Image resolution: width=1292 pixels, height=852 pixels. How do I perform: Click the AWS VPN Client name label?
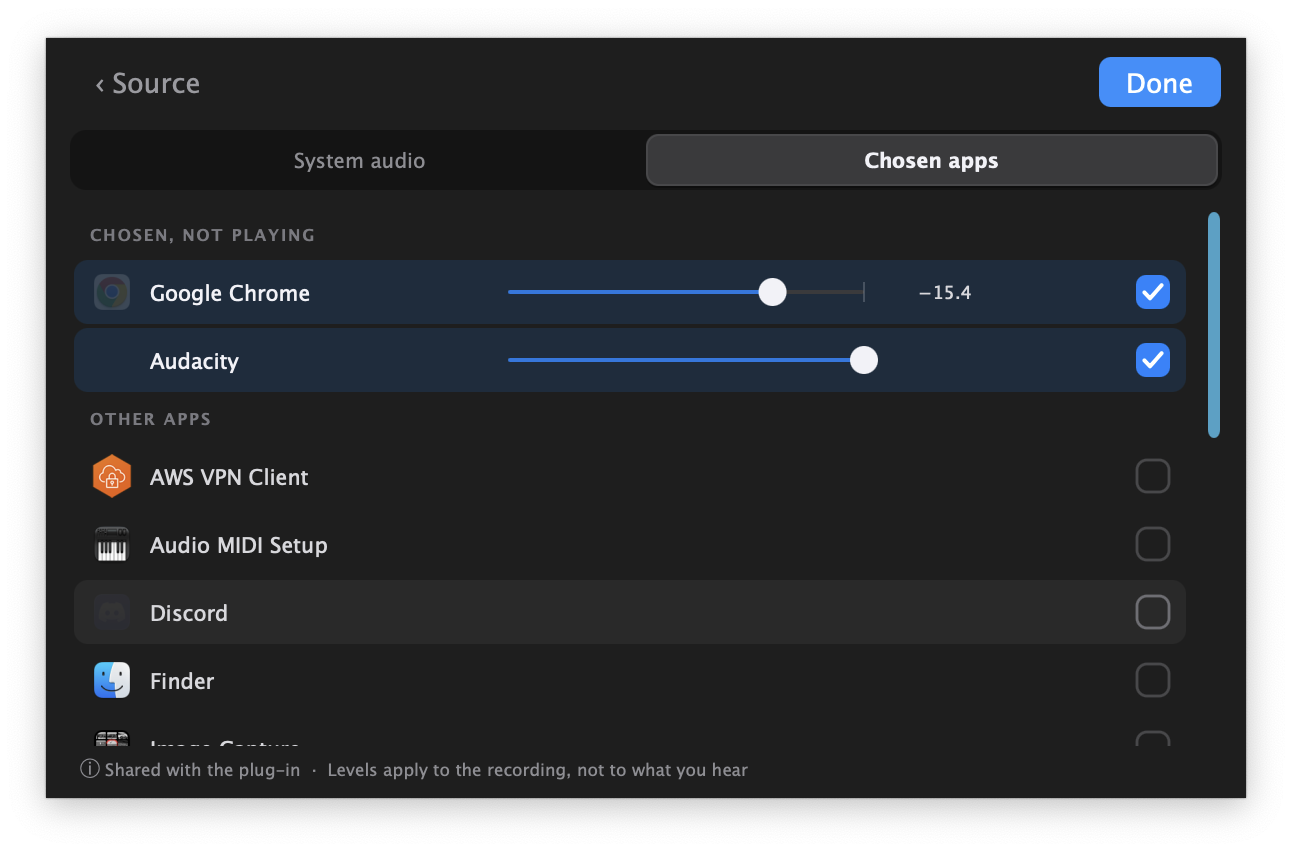[229, 477]
